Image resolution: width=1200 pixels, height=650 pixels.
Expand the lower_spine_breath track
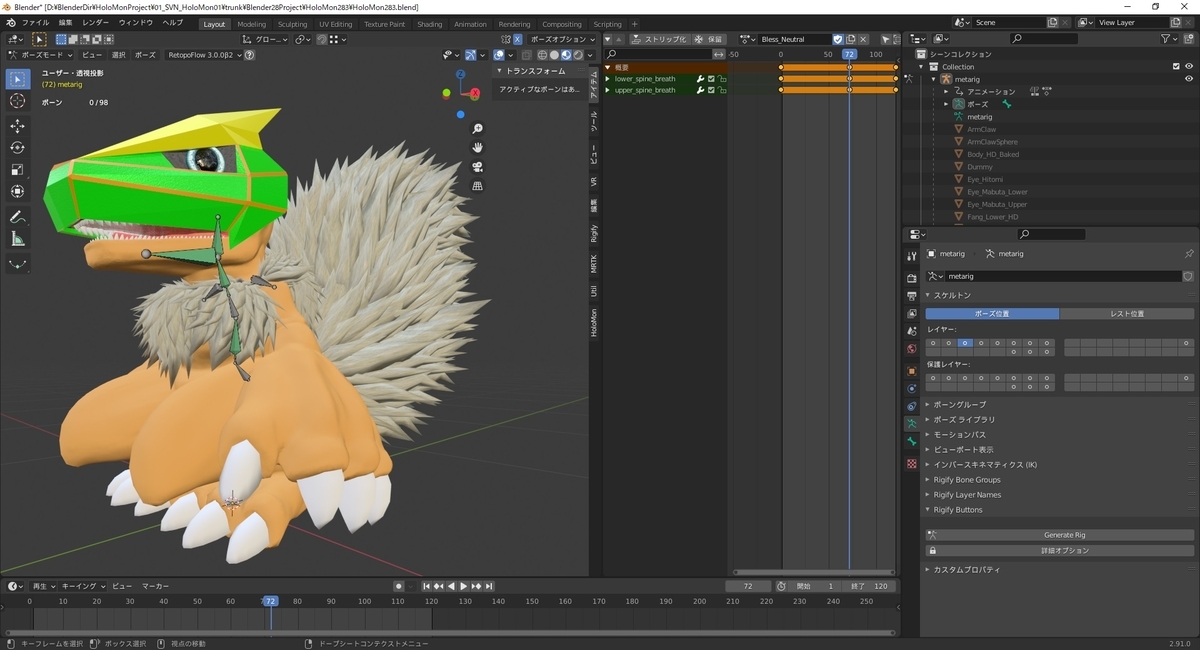click(x=607, y=78)
